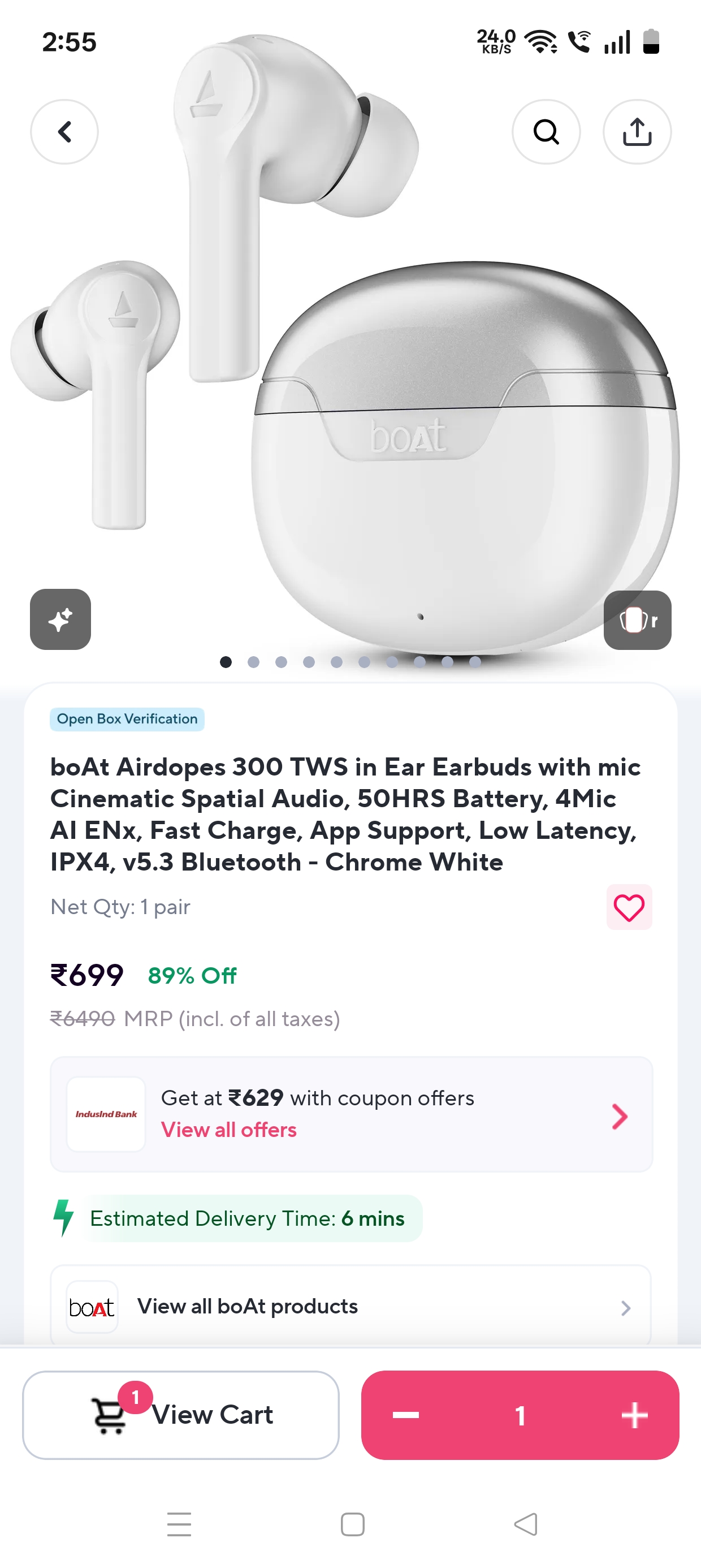The height and width of the screenshot is (1568, 701).
Task: Decrease quantity with minus button
Action: tap(406, 1415)
